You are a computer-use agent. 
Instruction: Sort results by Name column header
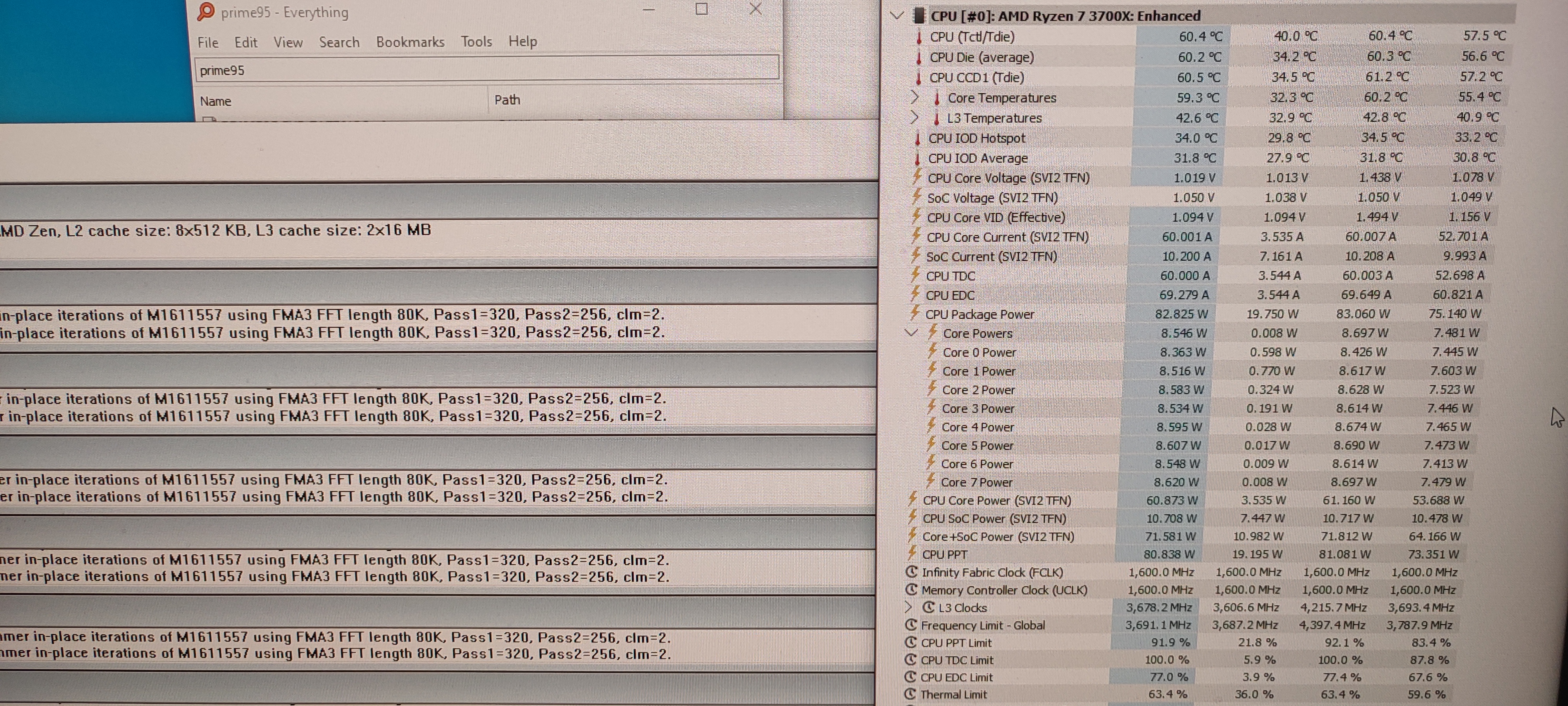click(216, 101)
